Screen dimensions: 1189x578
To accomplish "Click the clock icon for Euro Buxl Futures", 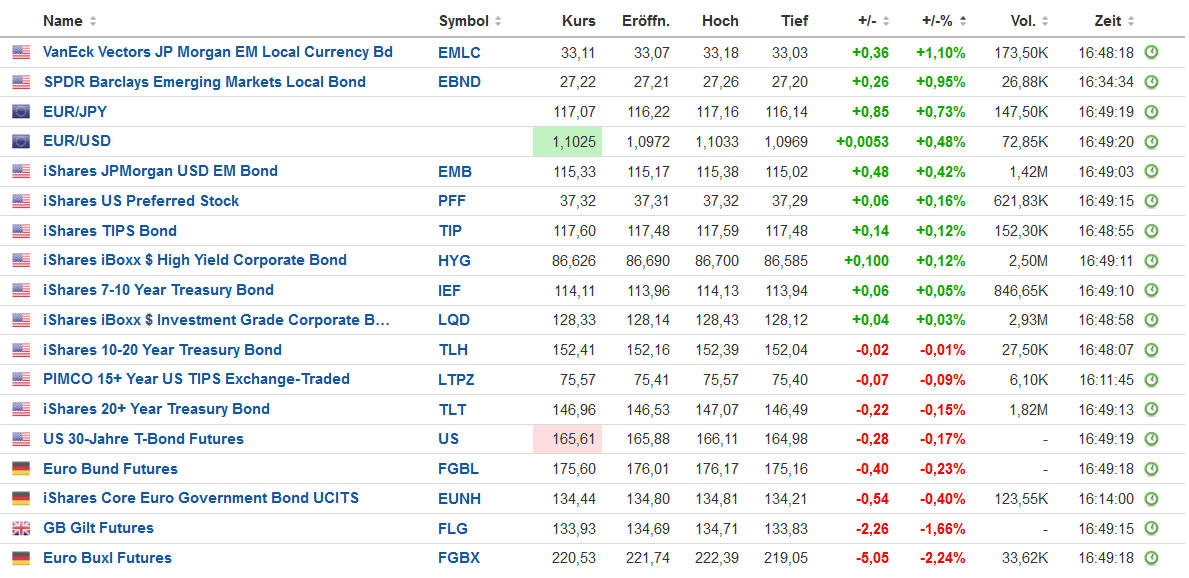I will [1151, 558].
